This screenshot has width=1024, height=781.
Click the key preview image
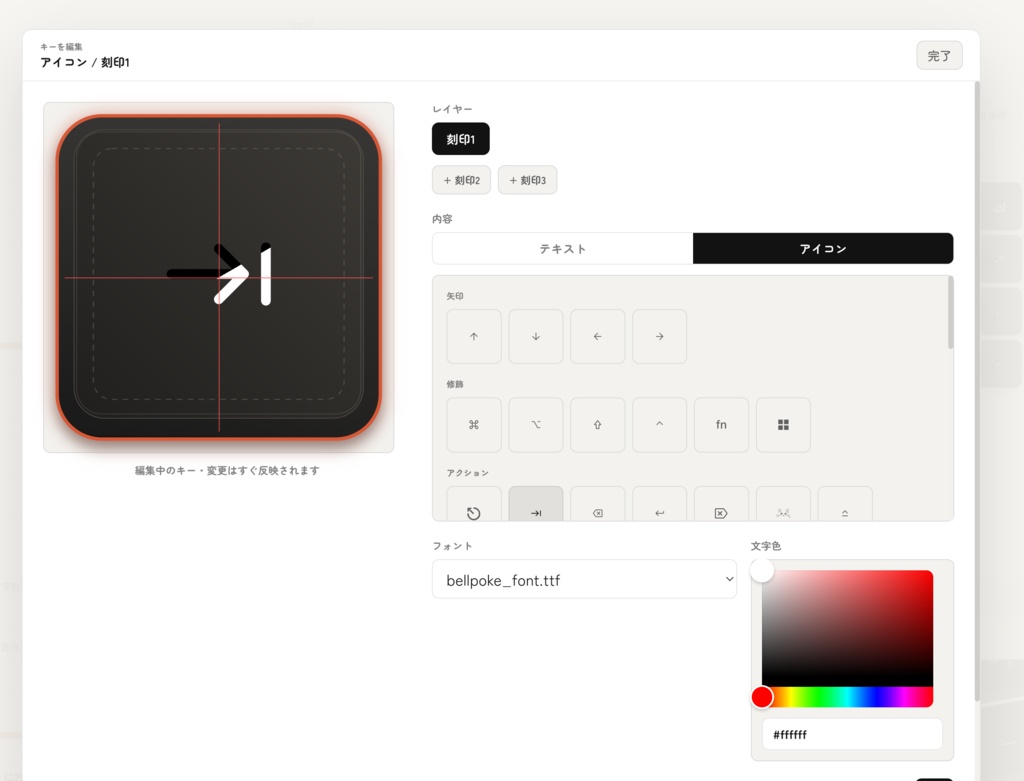[219, 278]
